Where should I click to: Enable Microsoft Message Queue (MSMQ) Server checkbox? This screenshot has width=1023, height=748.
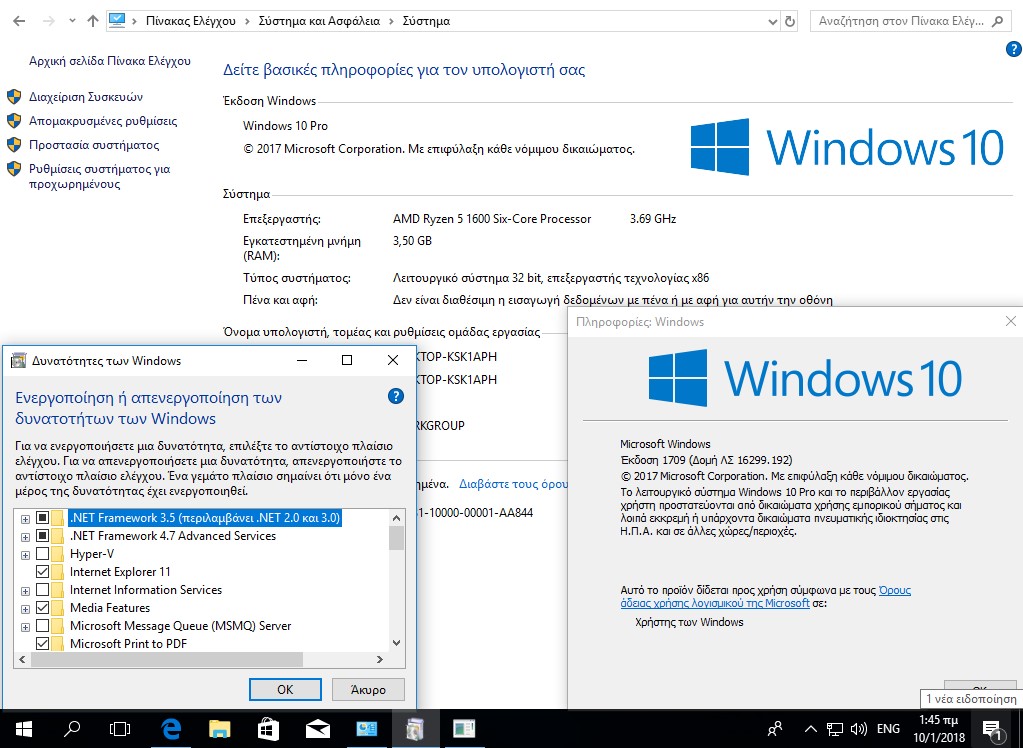coord(42,625)
